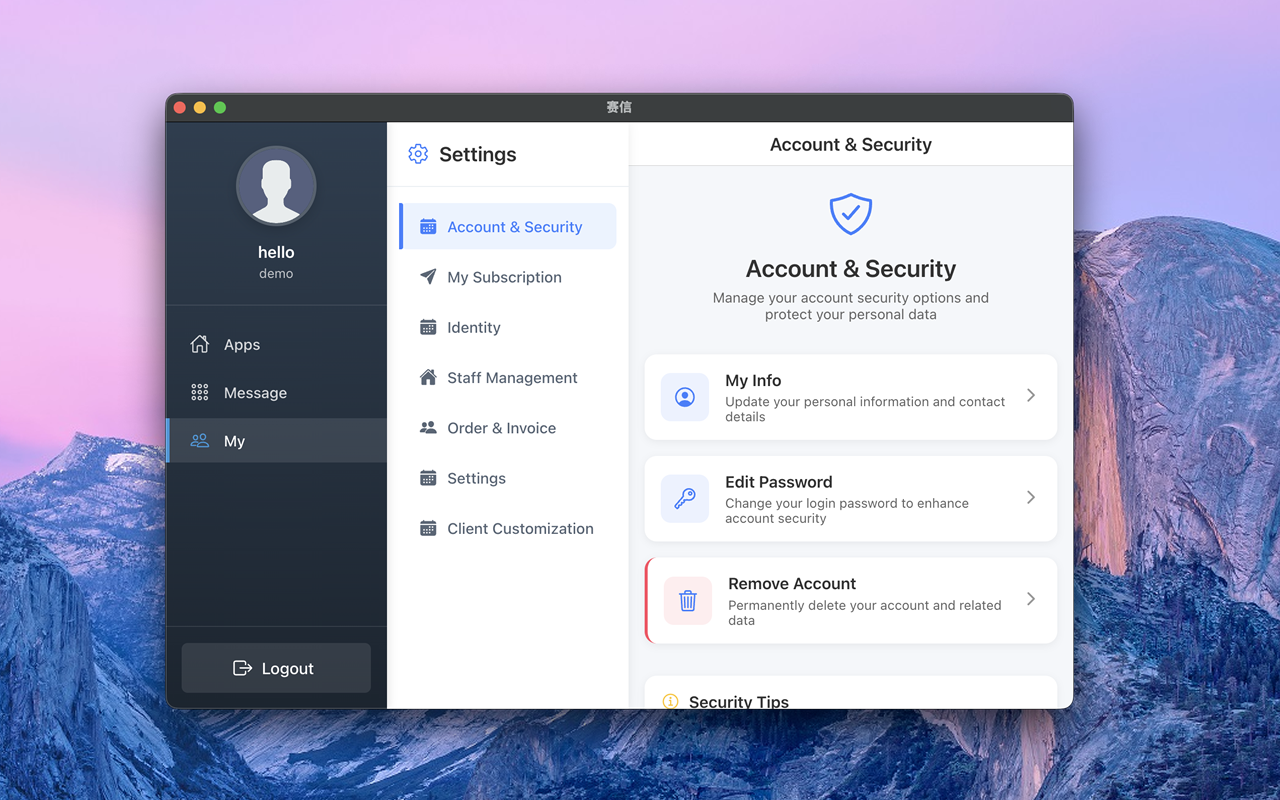Close the window with red button

click(x=180, y=108)
